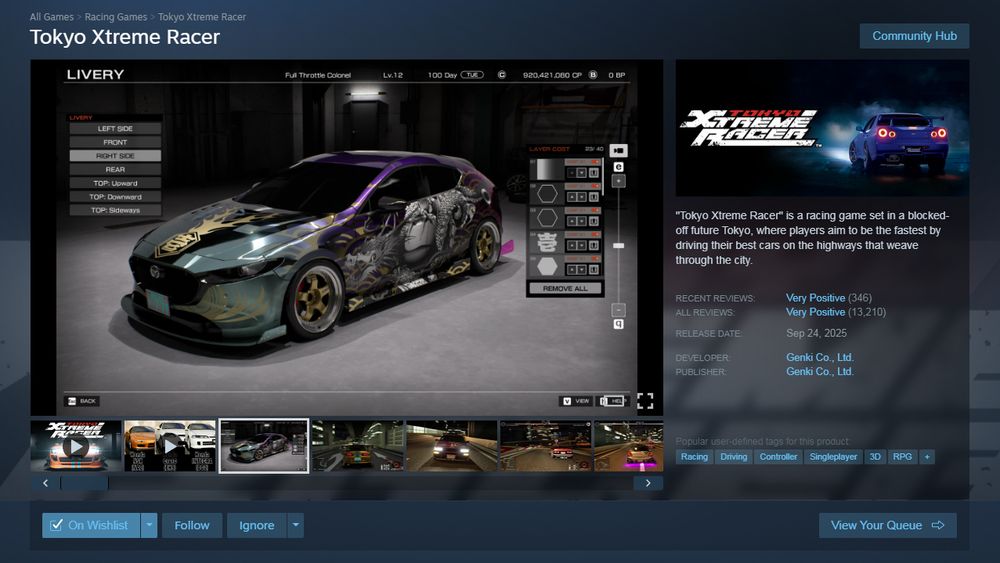Open recent reviews Very Positive link
This screenshot has height=563, width=1000.
815,298
